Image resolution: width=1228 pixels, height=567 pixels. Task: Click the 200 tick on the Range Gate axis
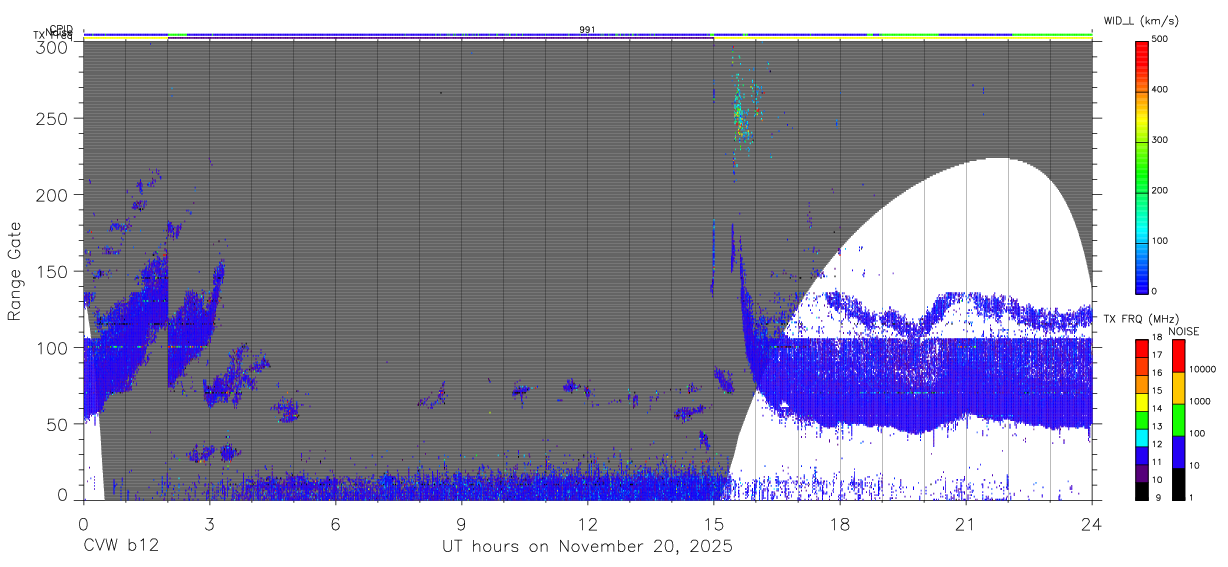pyautogui.click(x=54, y=195)
